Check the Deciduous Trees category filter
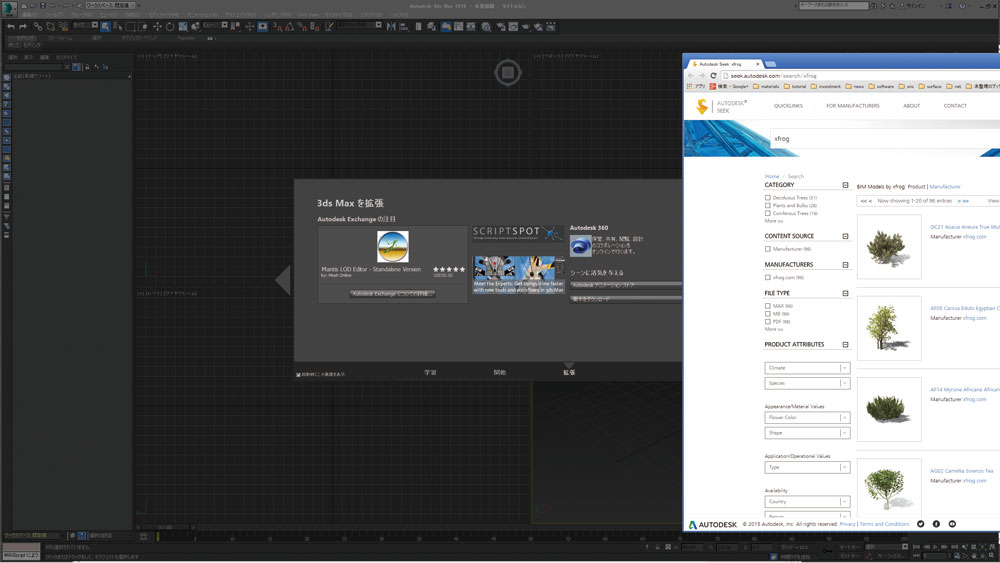Image resolution: width=1000 pixels, height=563 pixels. click(x=768, y=198)
